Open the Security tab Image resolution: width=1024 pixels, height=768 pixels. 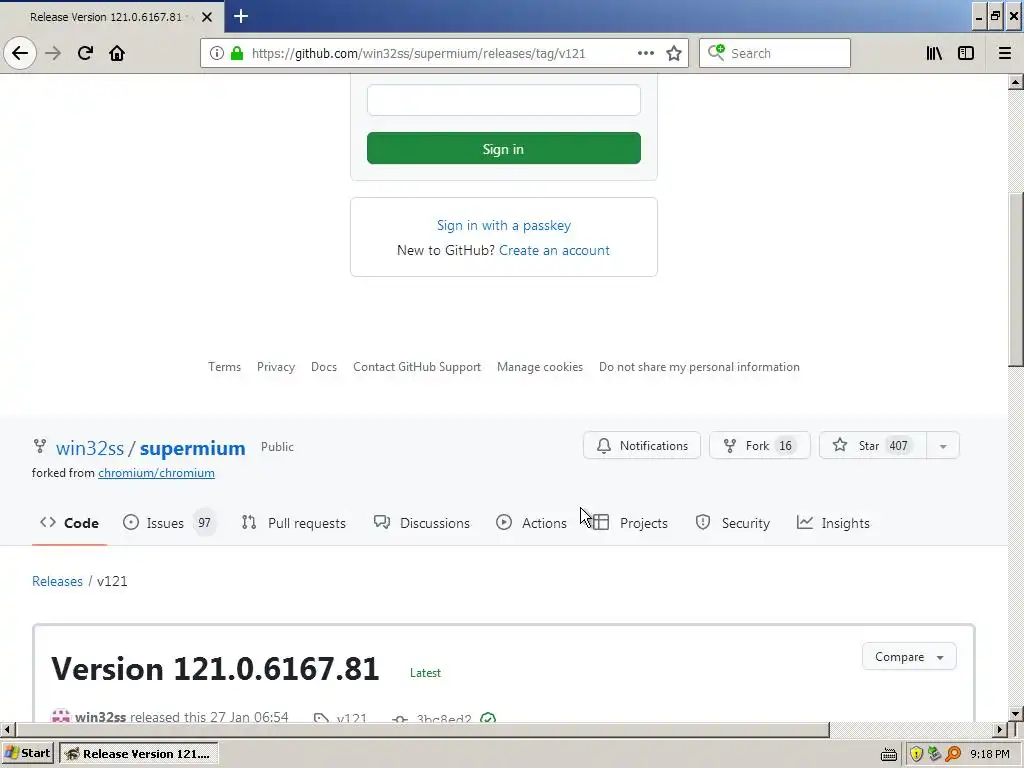point(733,523)
